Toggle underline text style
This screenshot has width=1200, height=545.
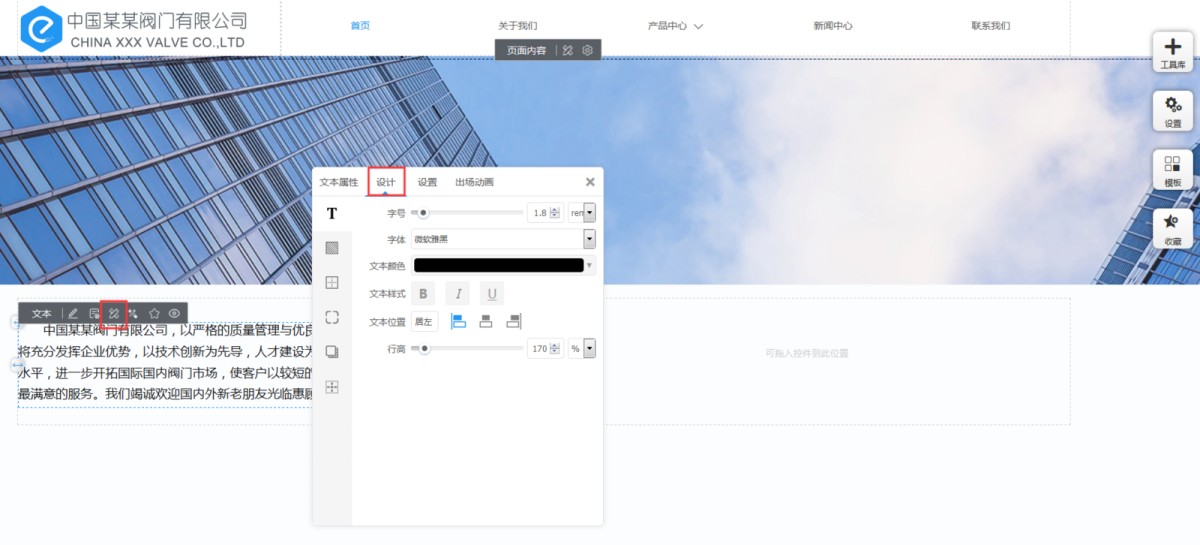(x=491, y=293)
